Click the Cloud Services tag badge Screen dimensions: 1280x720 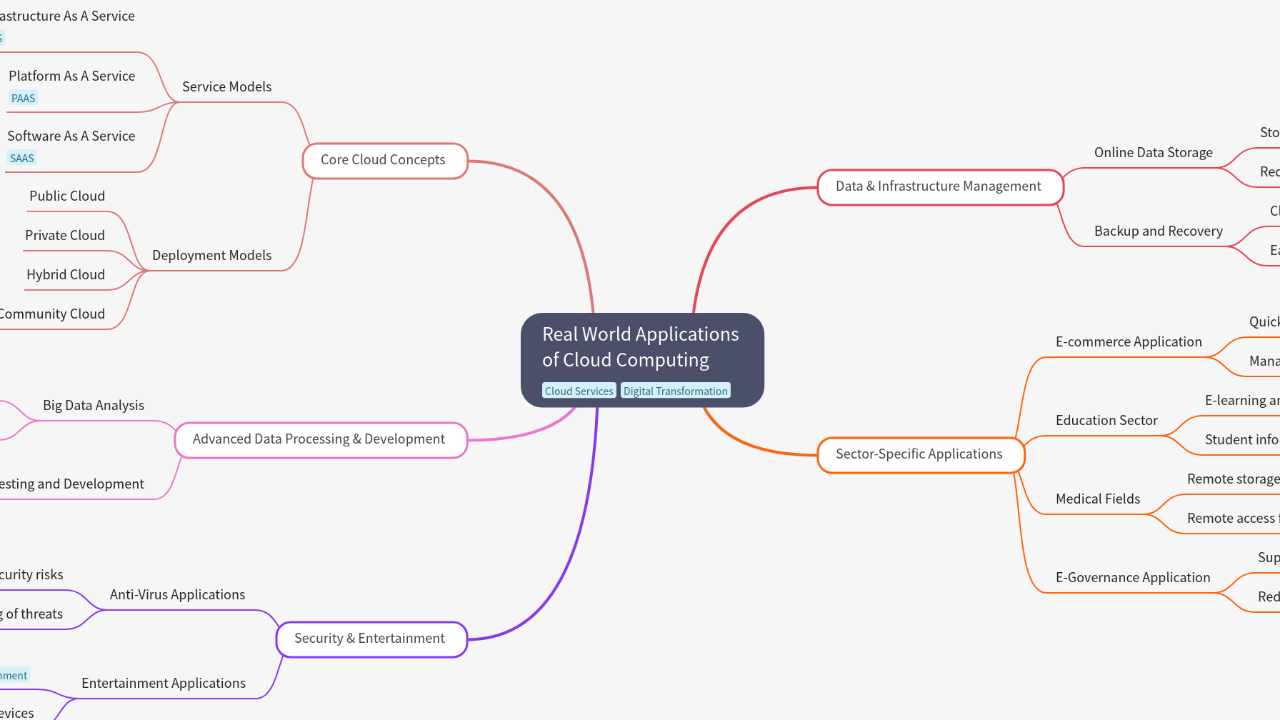tap(578, 391)
